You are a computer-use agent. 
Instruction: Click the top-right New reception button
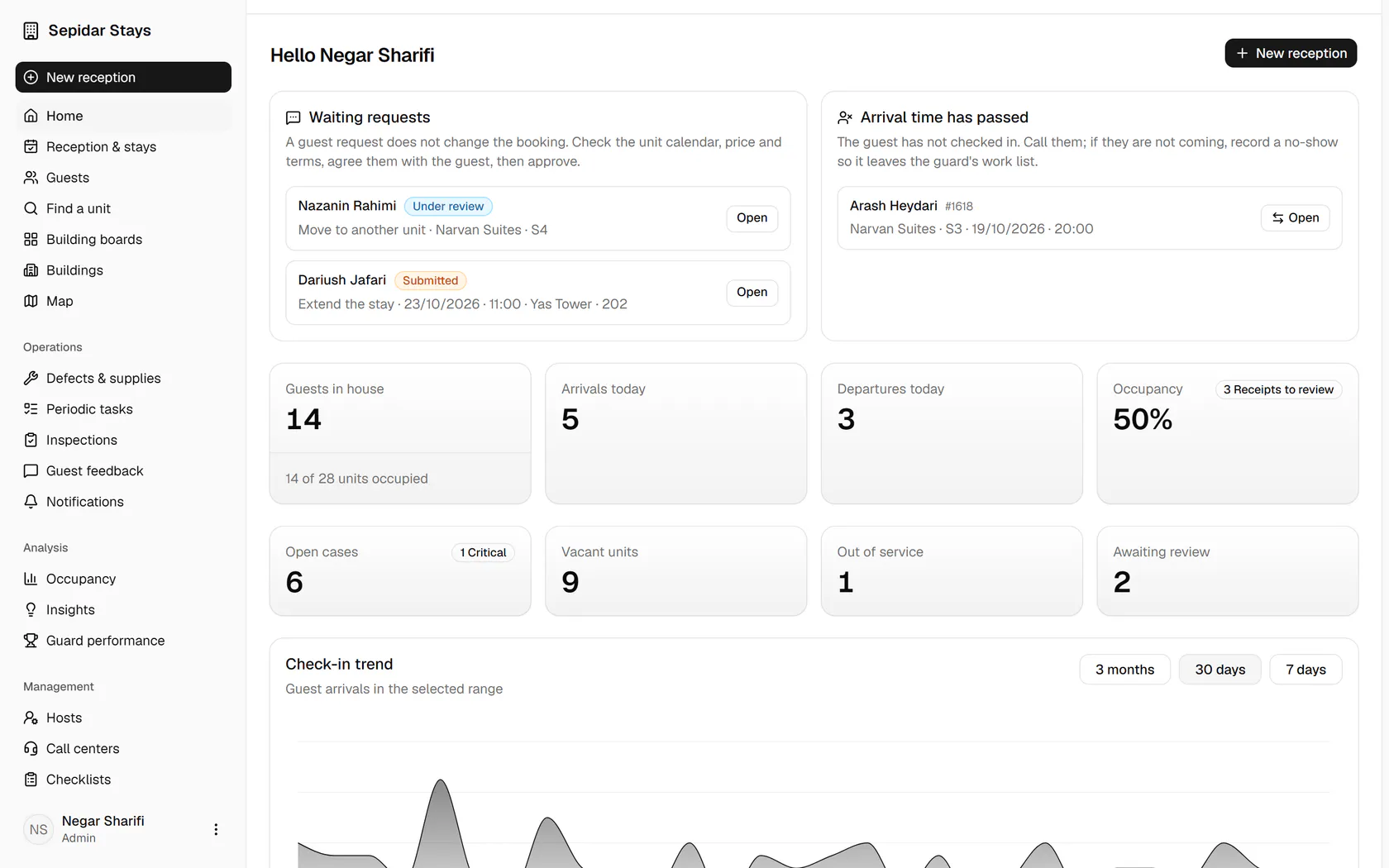click(x=1291, y=53)
